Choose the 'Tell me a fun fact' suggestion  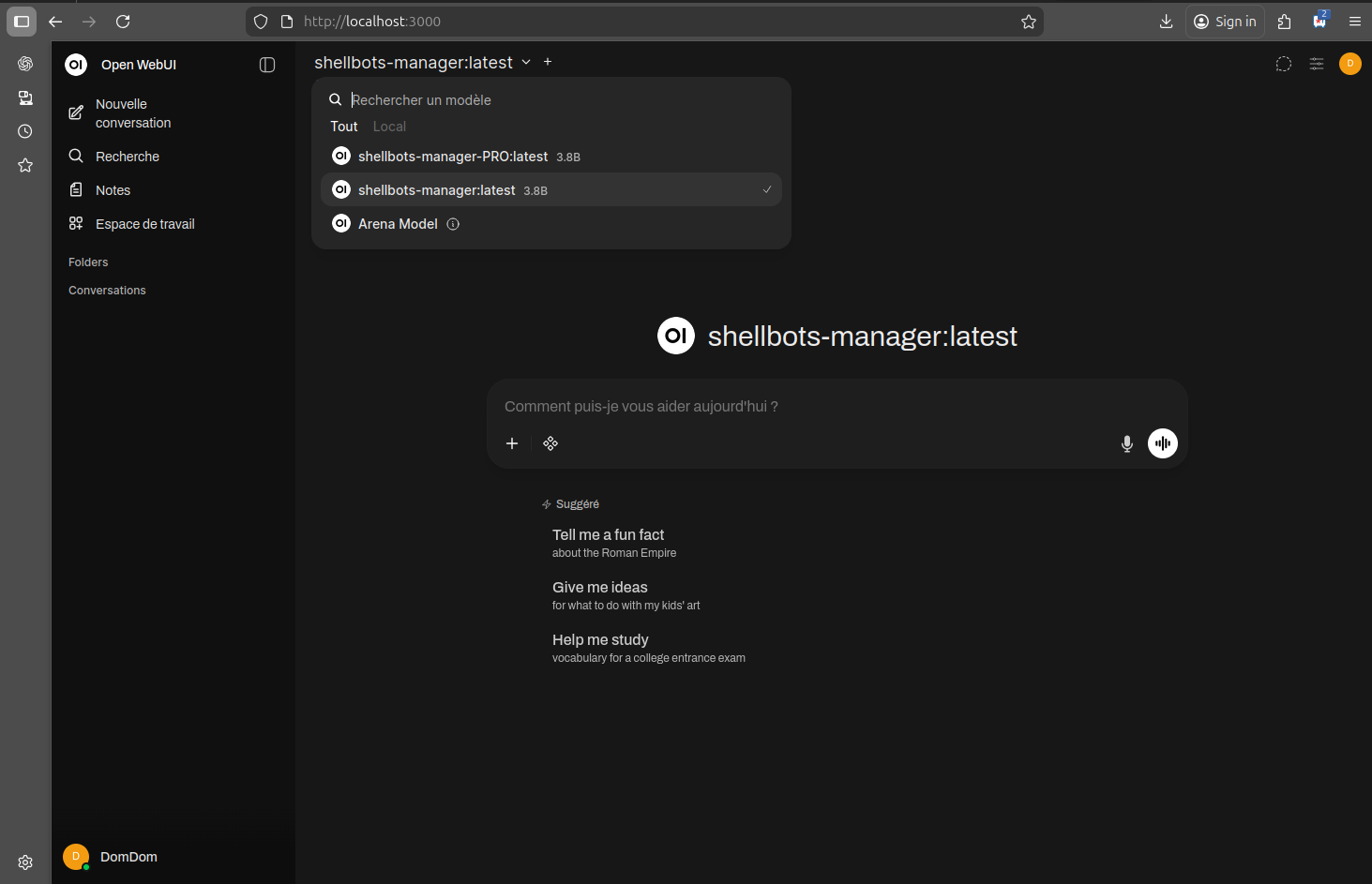609,542
